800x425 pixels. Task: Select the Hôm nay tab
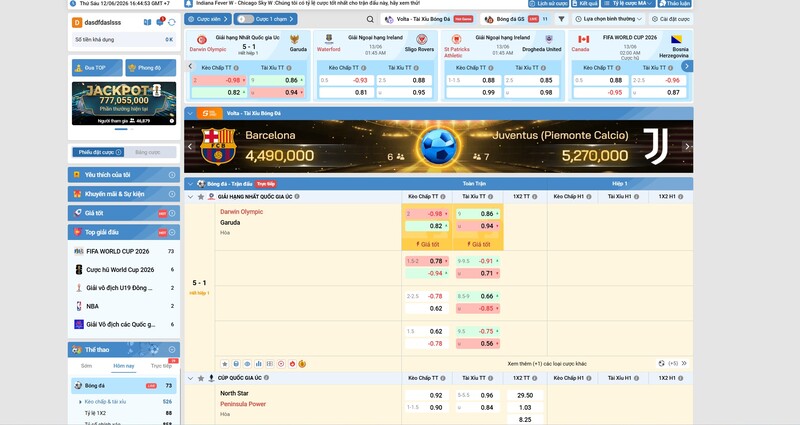point(123,366)
